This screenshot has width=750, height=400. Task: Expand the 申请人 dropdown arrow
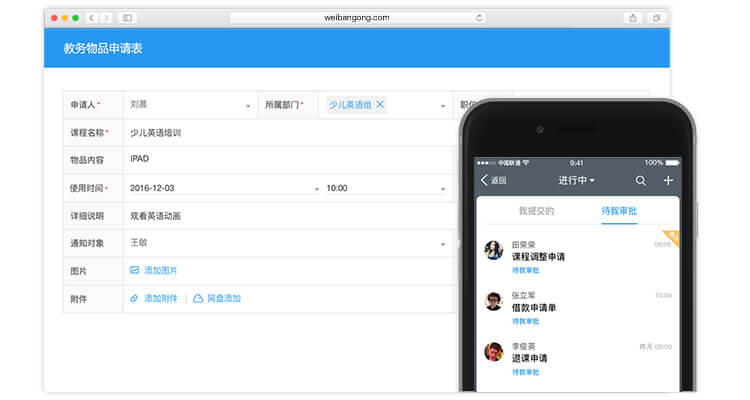click(248, 105)
